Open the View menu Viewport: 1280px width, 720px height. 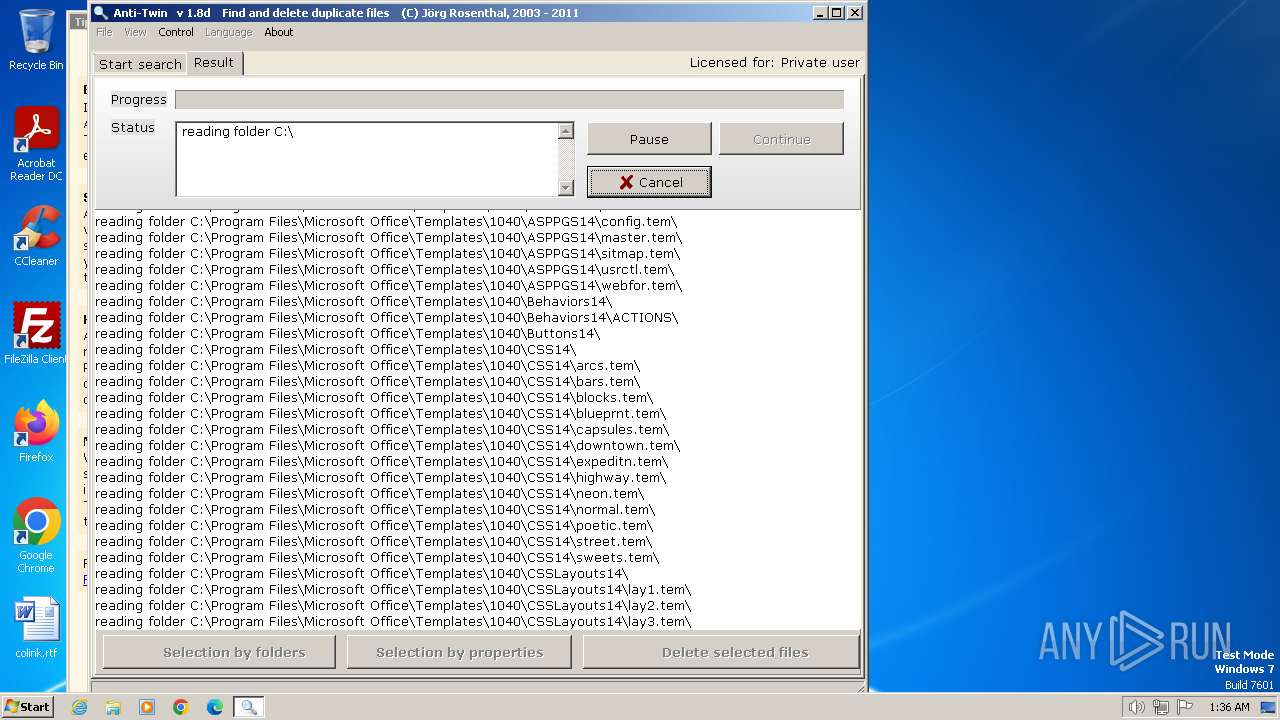[x=135, y=32]
